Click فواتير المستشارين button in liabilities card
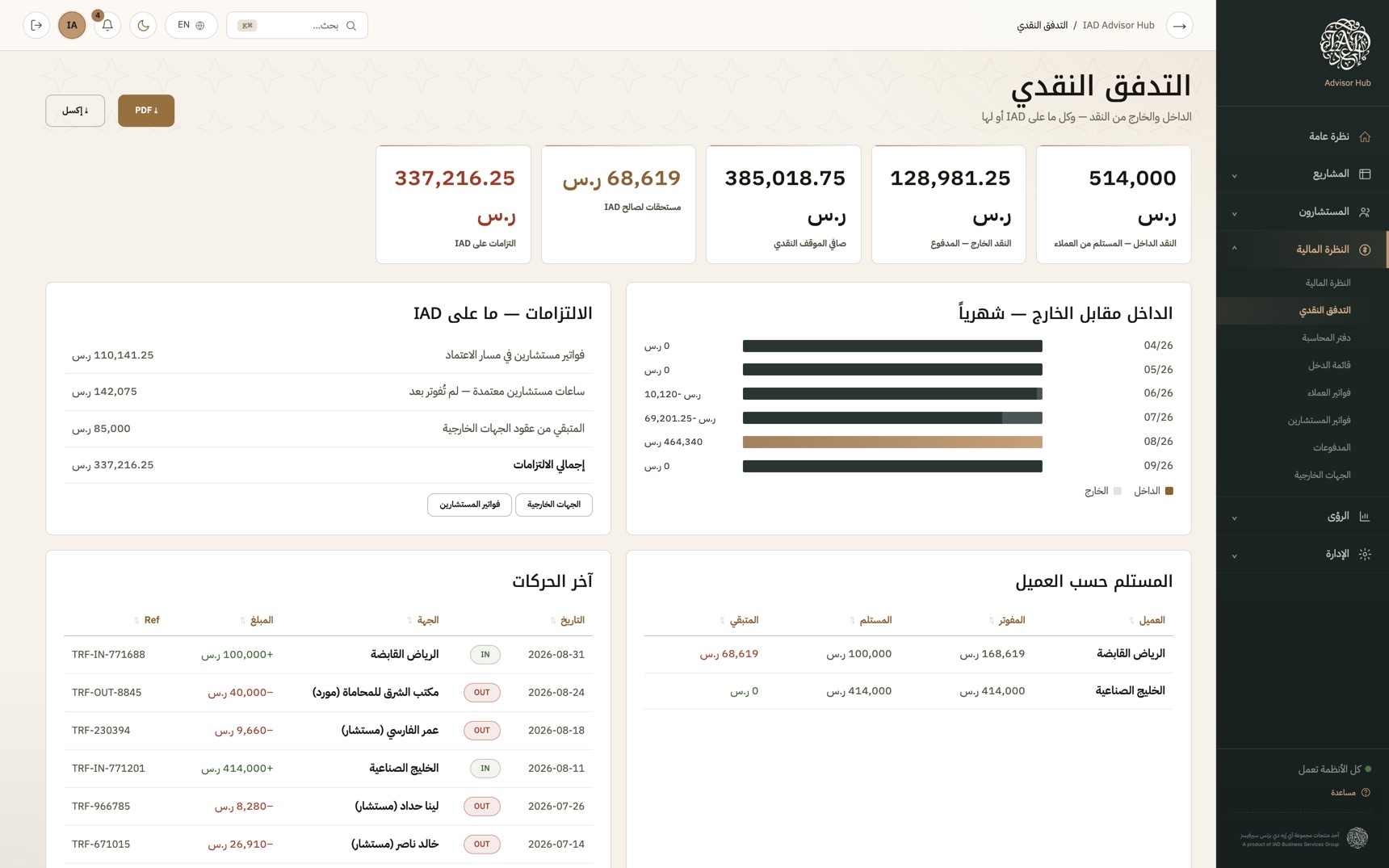This screenshot has height=868, width=1389. 469,505
